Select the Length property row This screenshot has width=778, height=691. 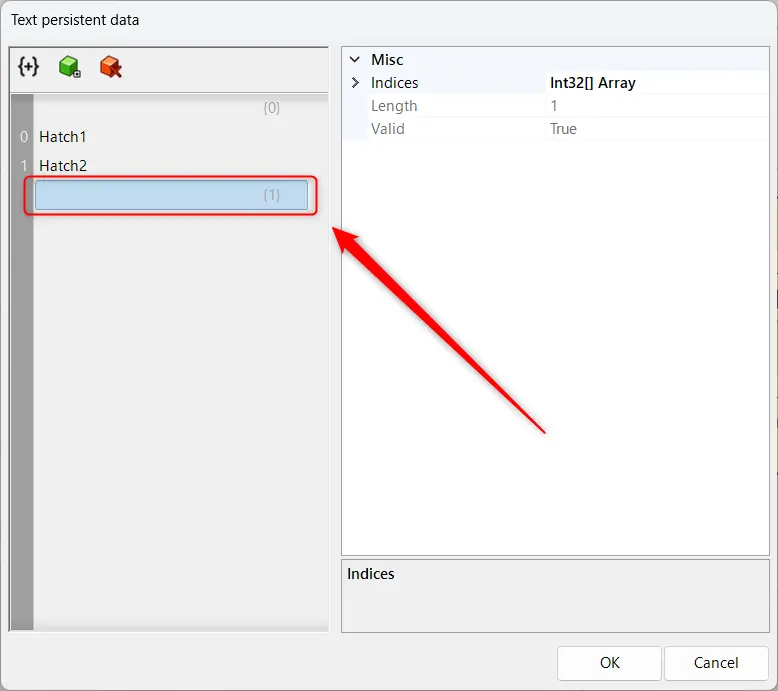[x=394, y=106]
